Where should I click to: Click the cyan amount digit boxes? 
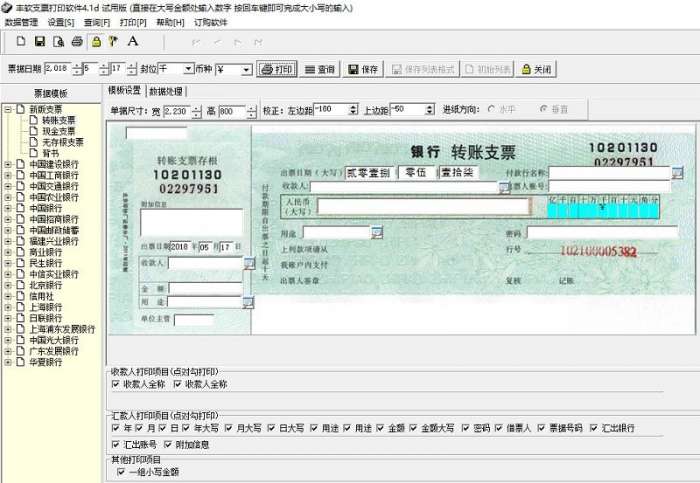[603, 208]
